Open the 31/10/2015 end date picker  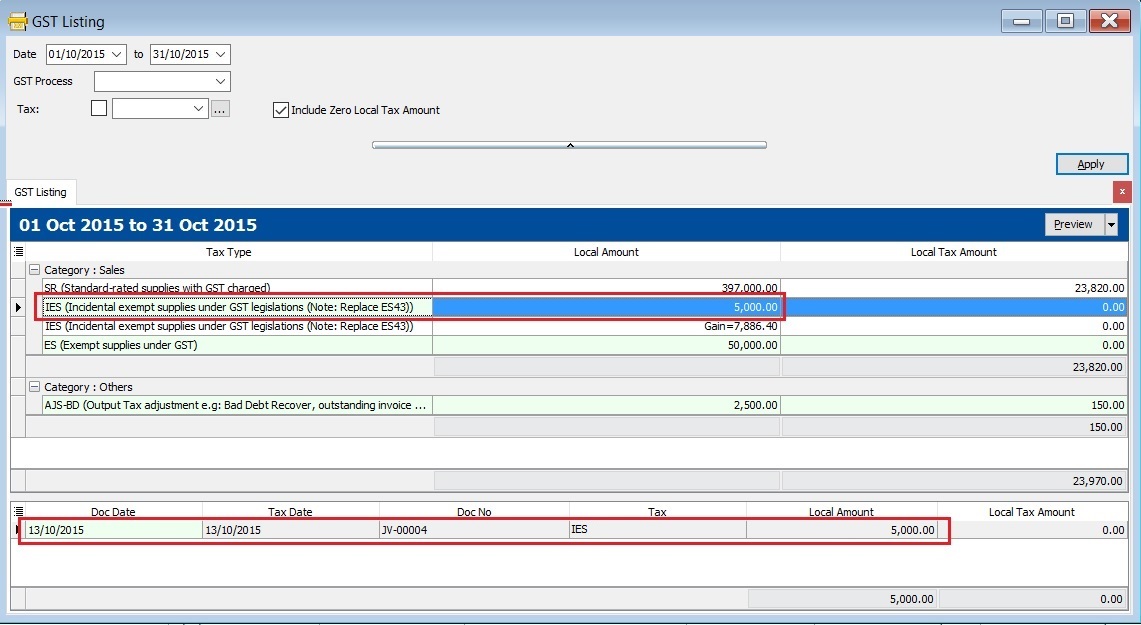click(x=222, y=54)
